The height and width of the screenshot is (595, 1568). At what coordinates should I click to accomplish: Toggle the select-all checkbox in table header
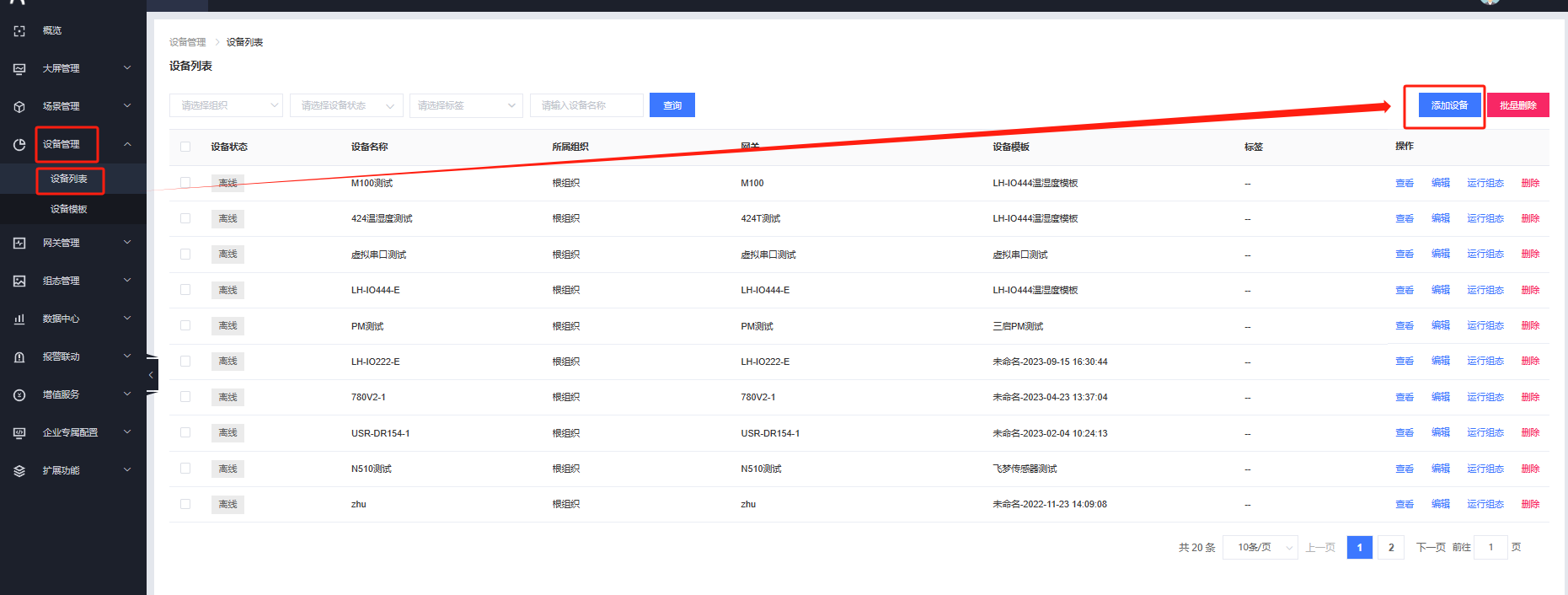[x=185, y=147]
